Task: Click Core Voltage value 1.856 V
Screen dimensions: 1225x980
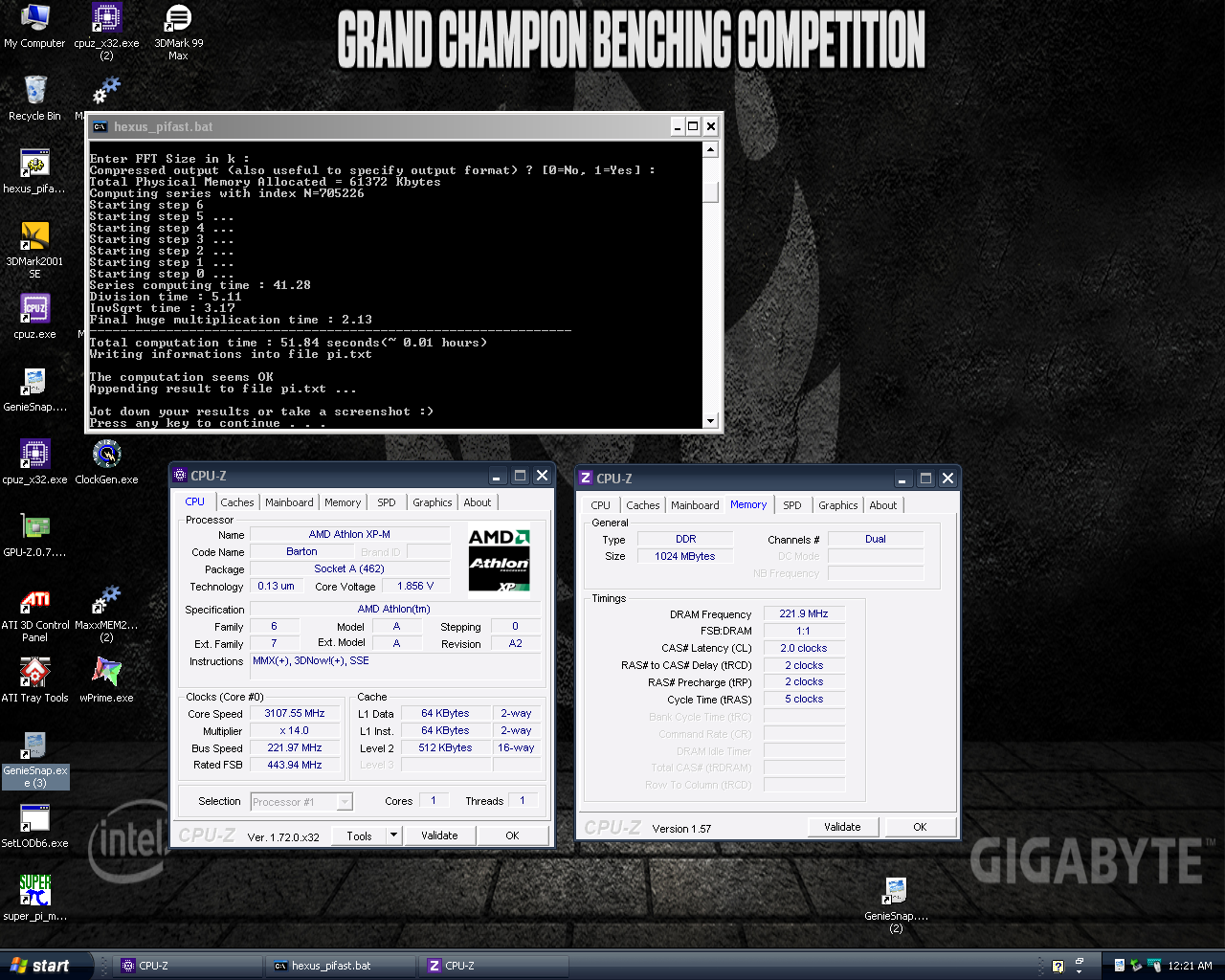Action: (x=415, y=586)
